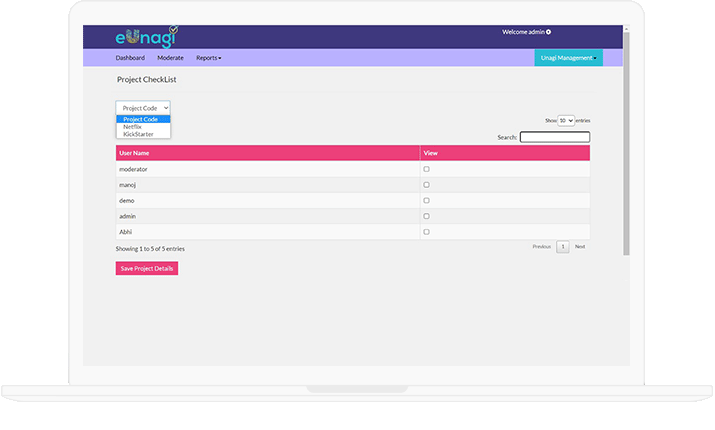
Task: Go to the Moderate page
Action: click(x=170, y=58)
